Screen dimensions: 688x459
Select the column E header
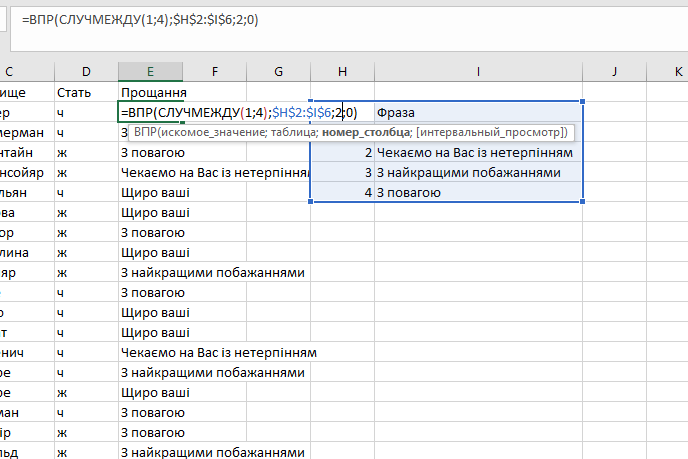pos(149,71)
